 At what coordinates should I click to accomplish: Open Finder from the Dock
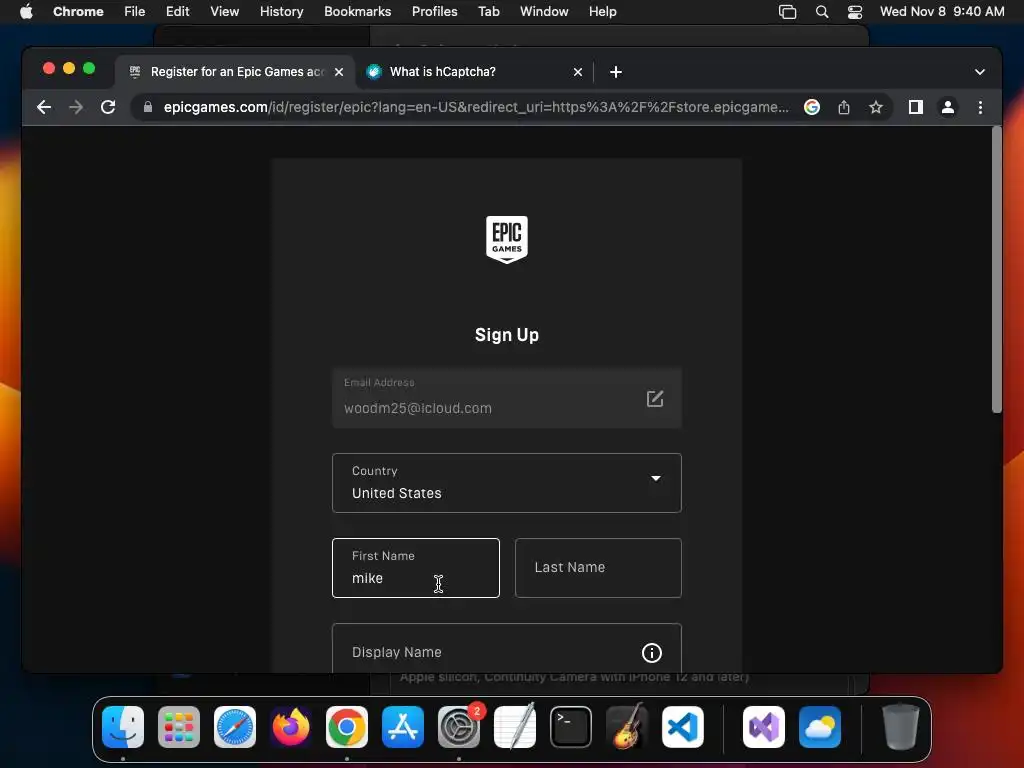tap(123, 727)
